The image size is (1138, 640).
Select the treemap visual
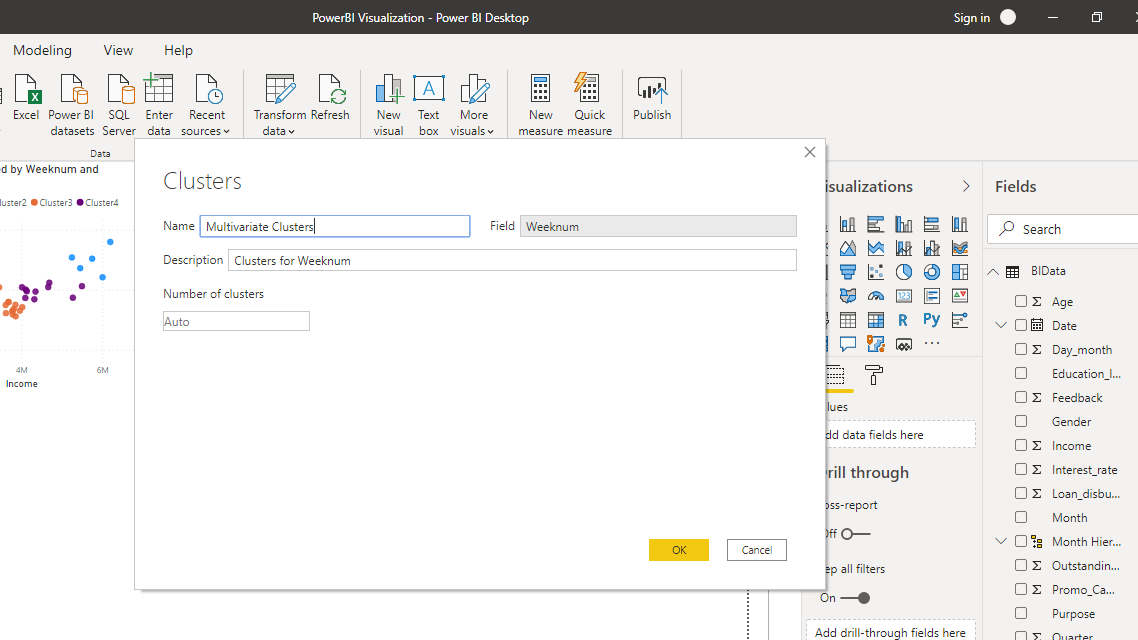960,272
